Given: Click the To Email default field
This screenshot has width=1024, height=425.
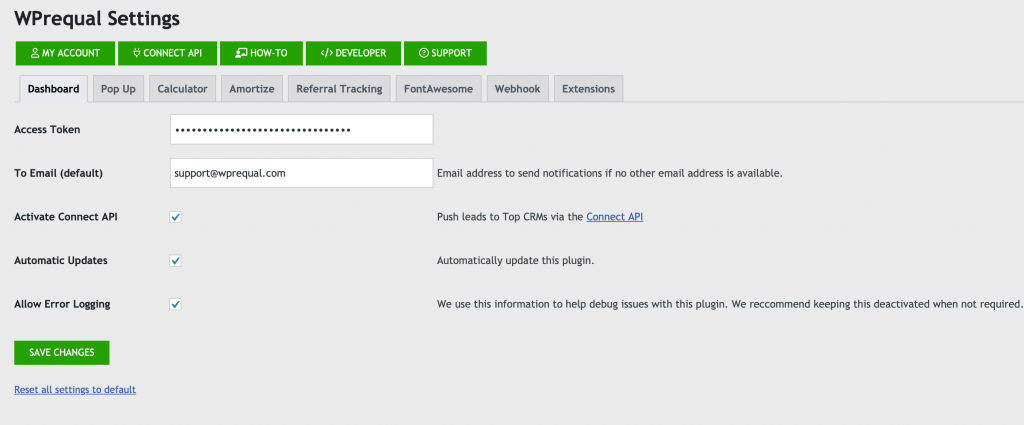Looking at the screenshot, I should pyautogui.click(x=302, y=173).
